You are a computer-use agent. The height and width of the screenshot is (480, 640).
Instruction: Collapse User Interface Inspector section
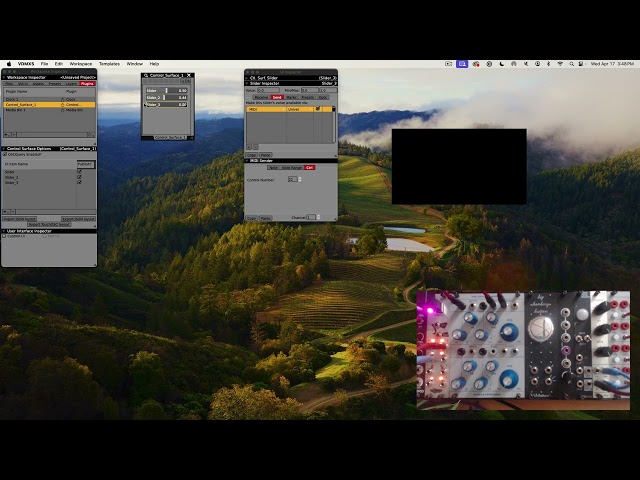pos(4,231)
